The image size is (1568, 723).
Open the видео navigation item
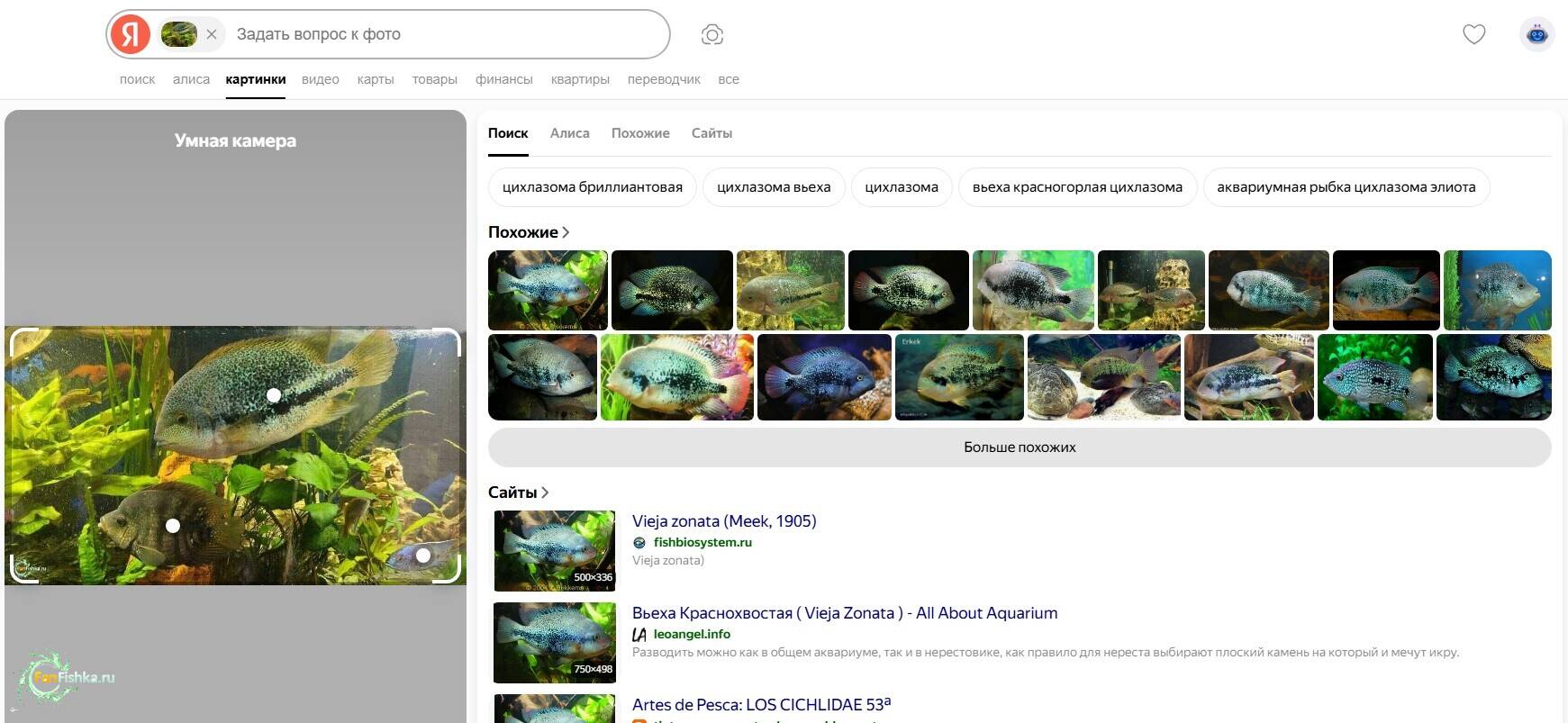point(320,79)
